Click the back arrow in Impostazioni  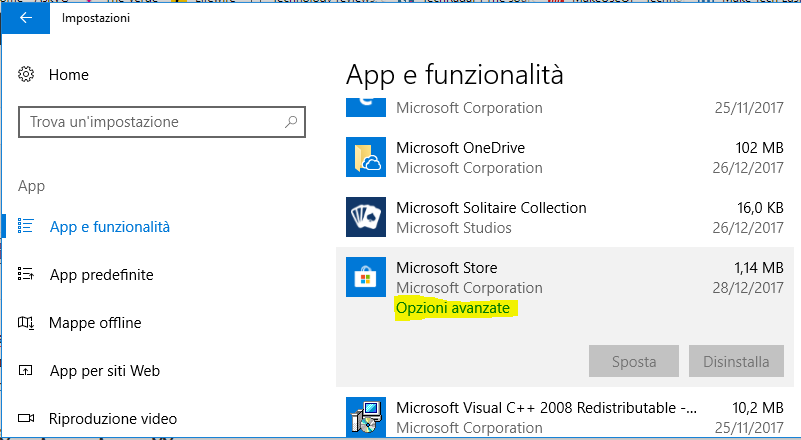[x=26, y=18]
